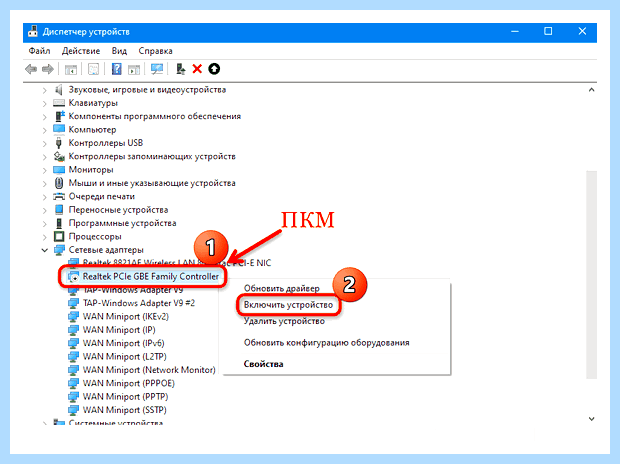Select the printer icon beside Очереди печати

pyautogui.click(x=59, y=197)
